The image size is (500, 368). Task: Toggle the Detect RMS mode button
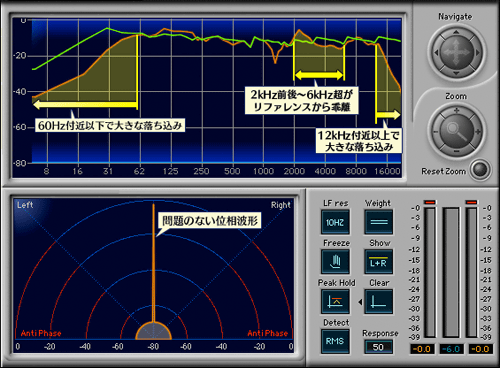point(335,341)
